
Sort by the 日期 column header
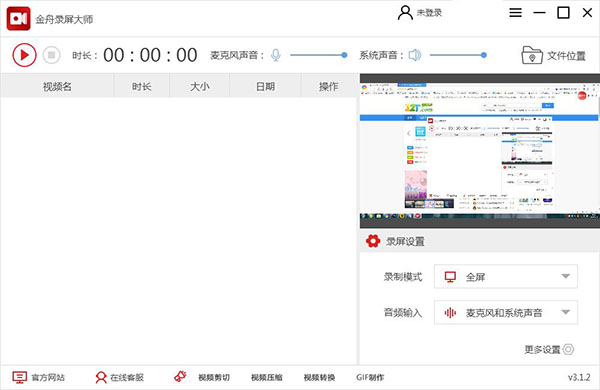click(265, 86)
